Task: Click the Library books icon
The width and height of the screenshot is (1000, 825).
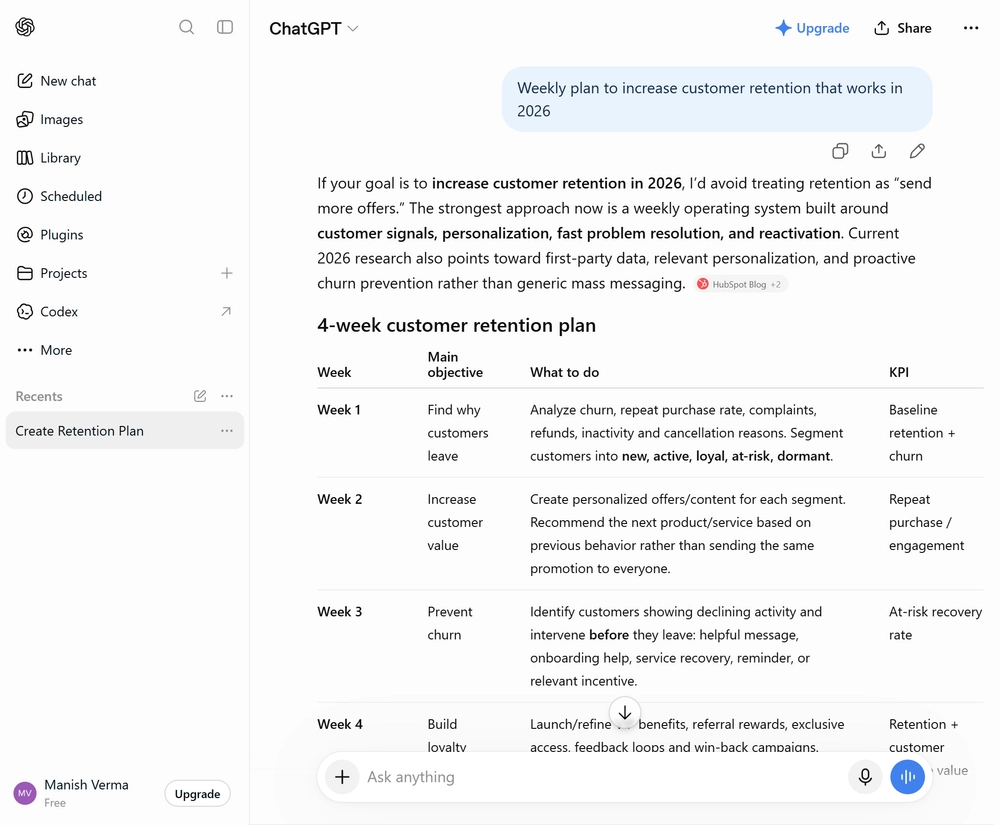Action: click(25, 157)
